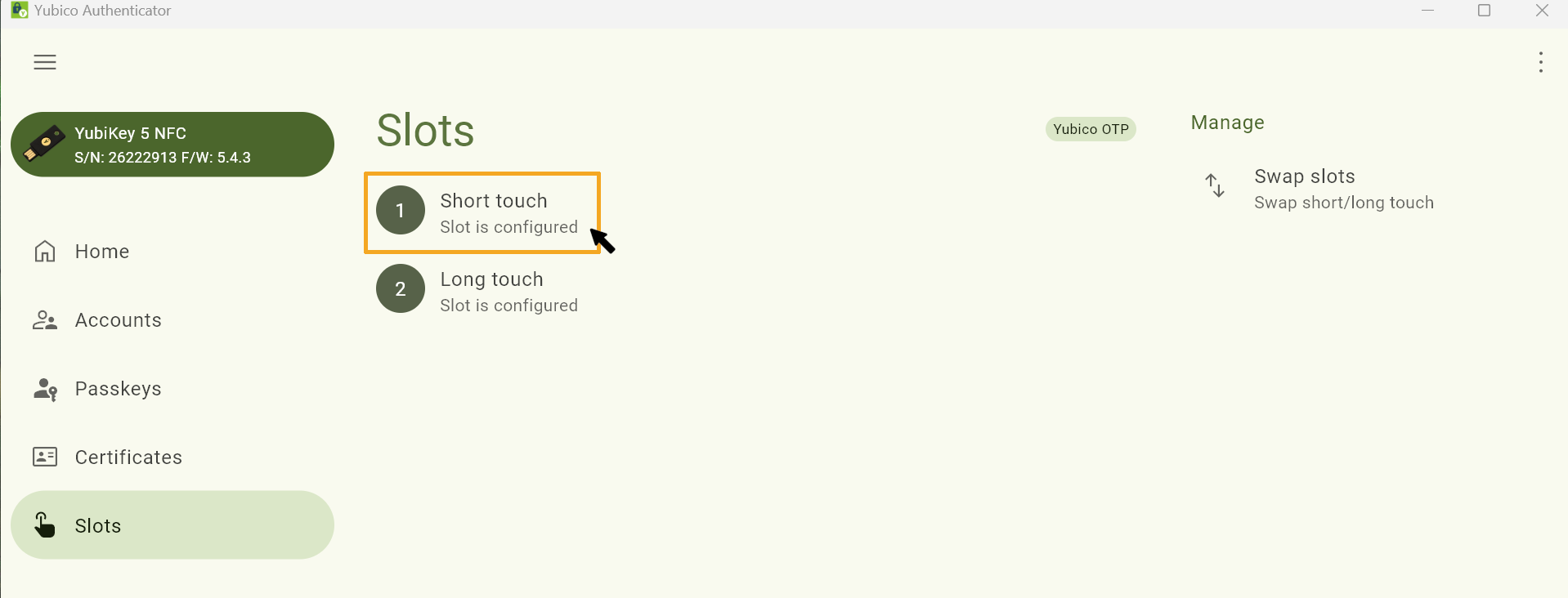The width and height of the screenshot is (1568, 598).
Task: Navigate to Certificates section
Action: (128, 457)
